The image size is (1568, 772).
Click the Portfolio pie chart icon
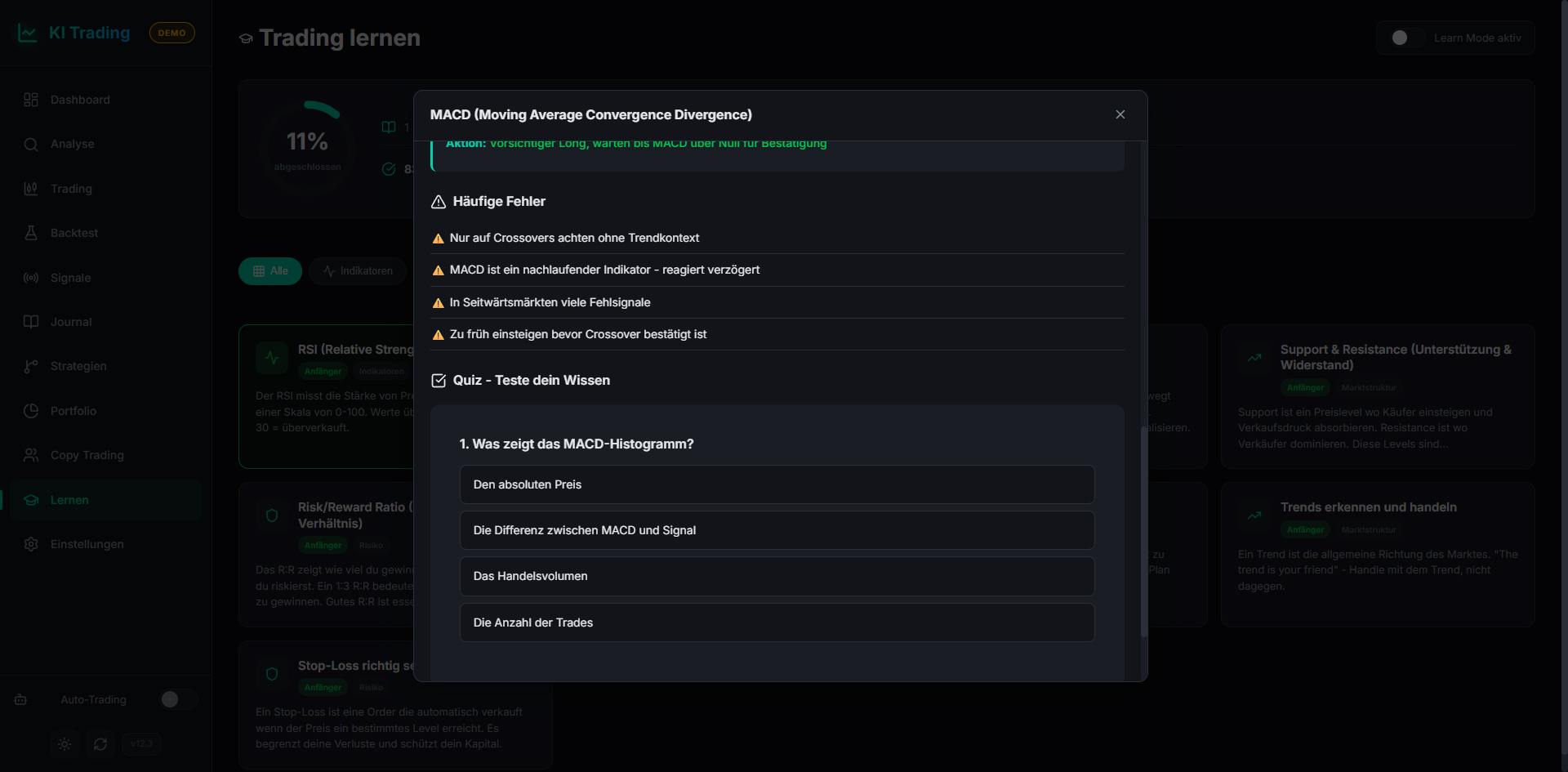tap(31, 411)
